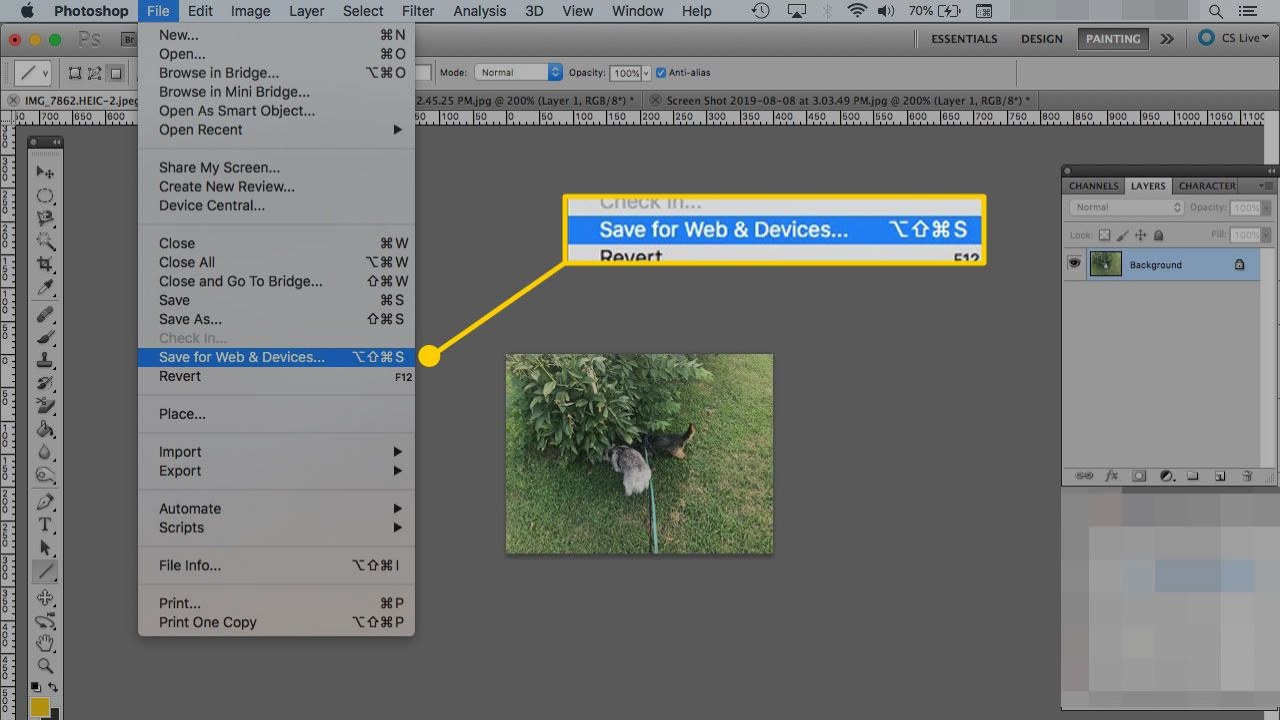Viewport: 1280px width, 720px height.
Task: Select the Hand tool
Action: point(45,643)
